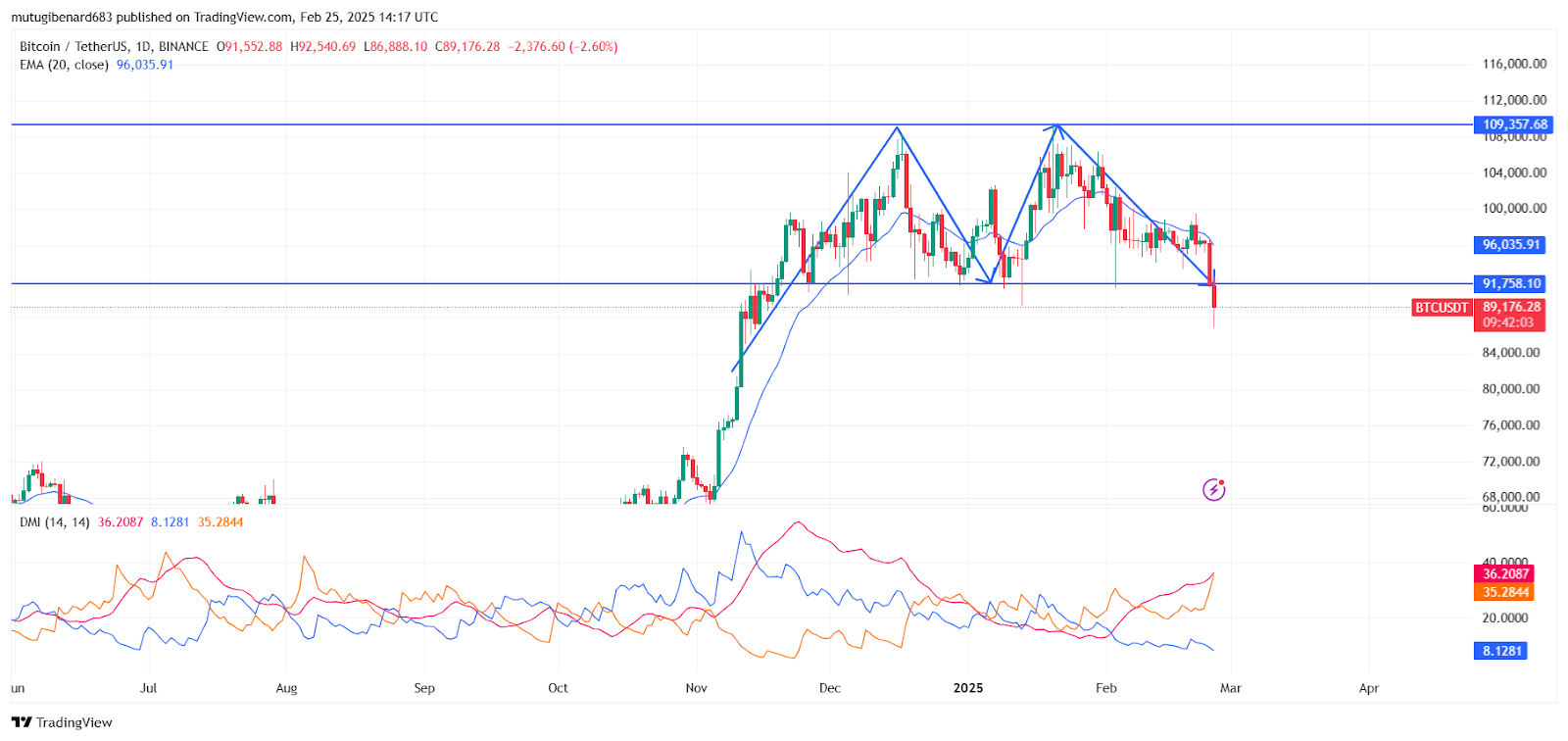Click the orange 35.2844 DMI axis label
This screenshot has width=1568, height=741.
click(x=1504, y=592)
